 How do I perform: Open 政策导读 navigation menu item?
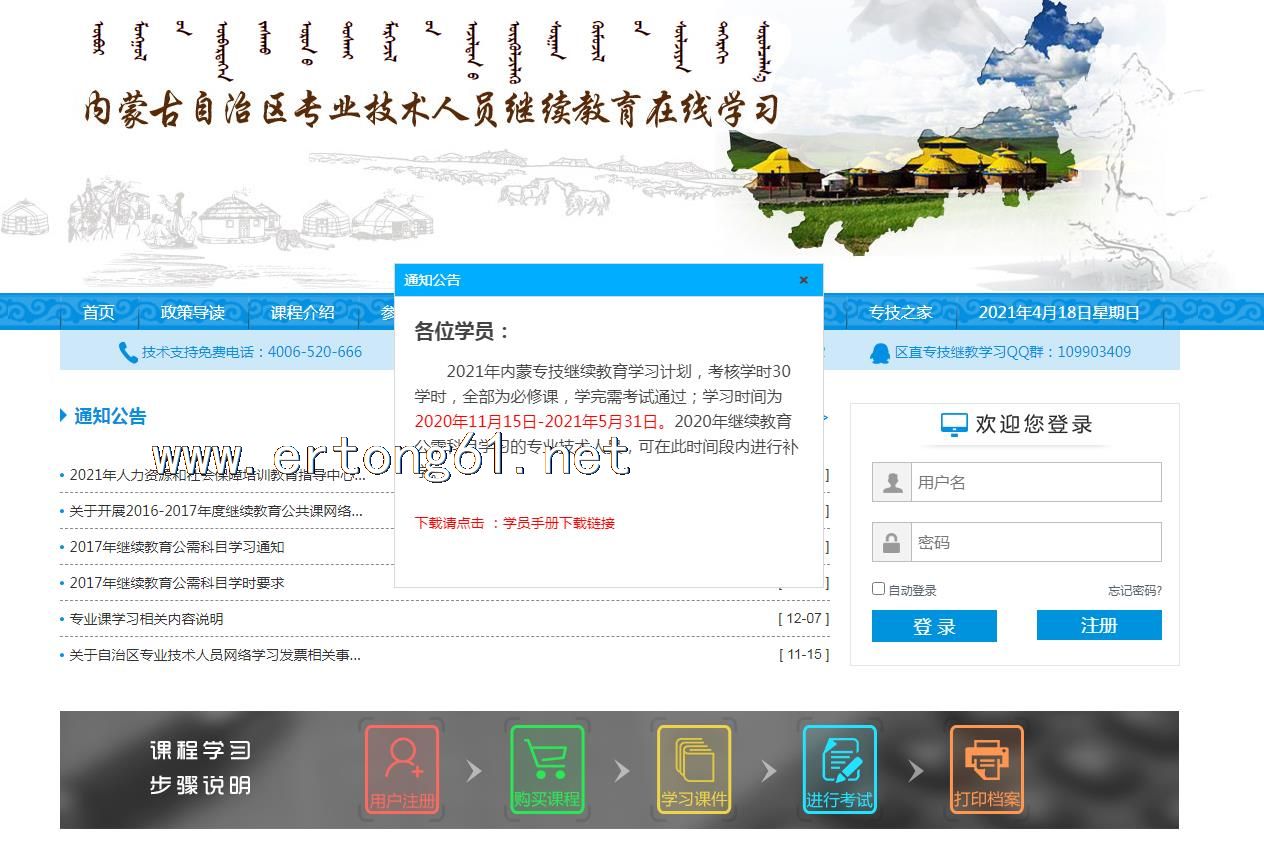coord(192,312)
